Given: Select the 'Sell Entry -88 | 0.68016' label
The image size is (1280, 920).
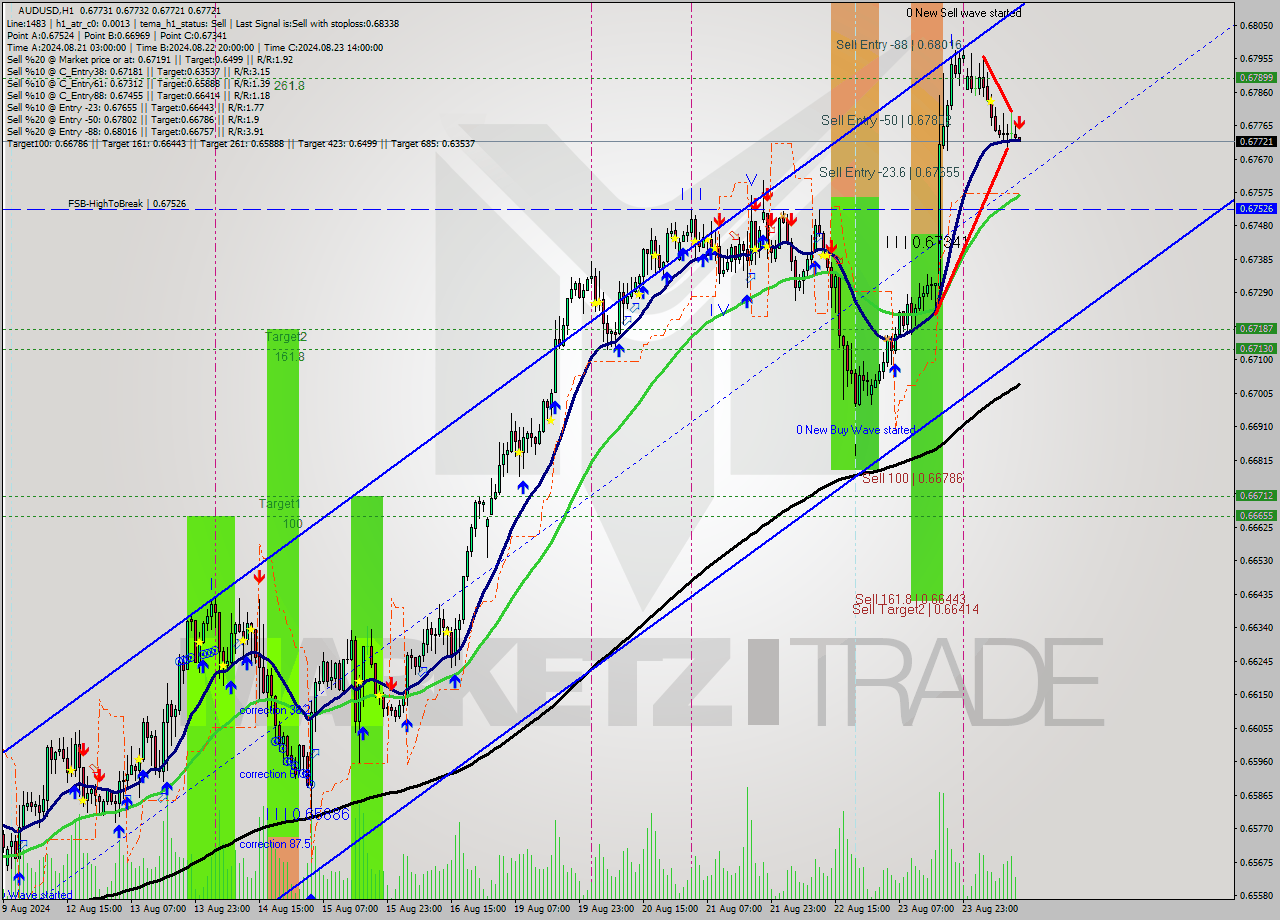Looking at the screenshot, I should [x=898, y=44].
